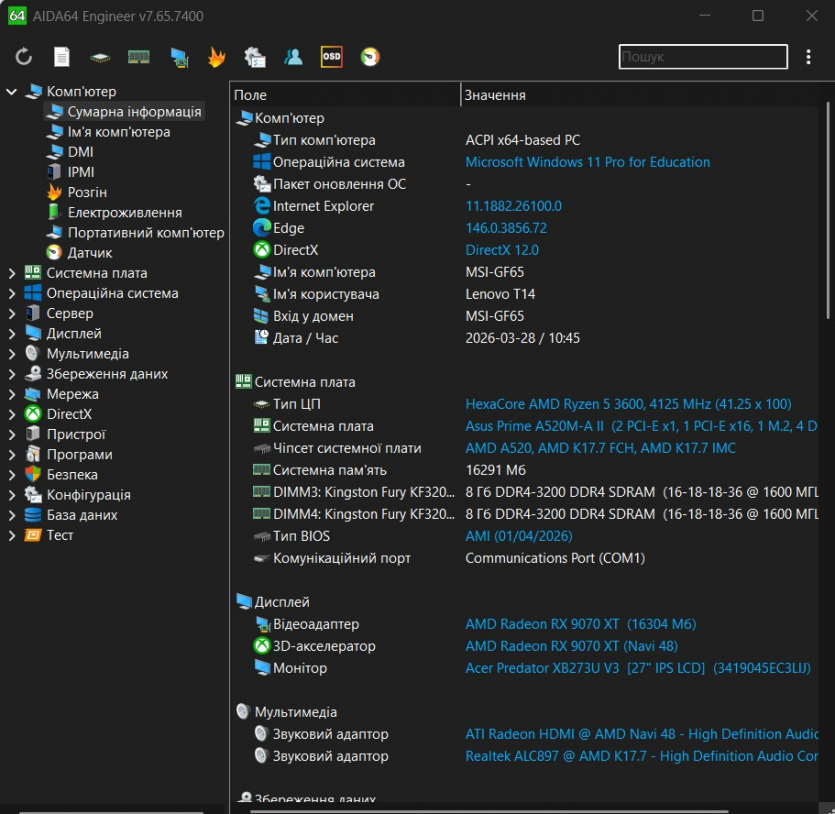Select Розгін in the sidebar tree
835x814 pixels.
[x=87, y=192]
